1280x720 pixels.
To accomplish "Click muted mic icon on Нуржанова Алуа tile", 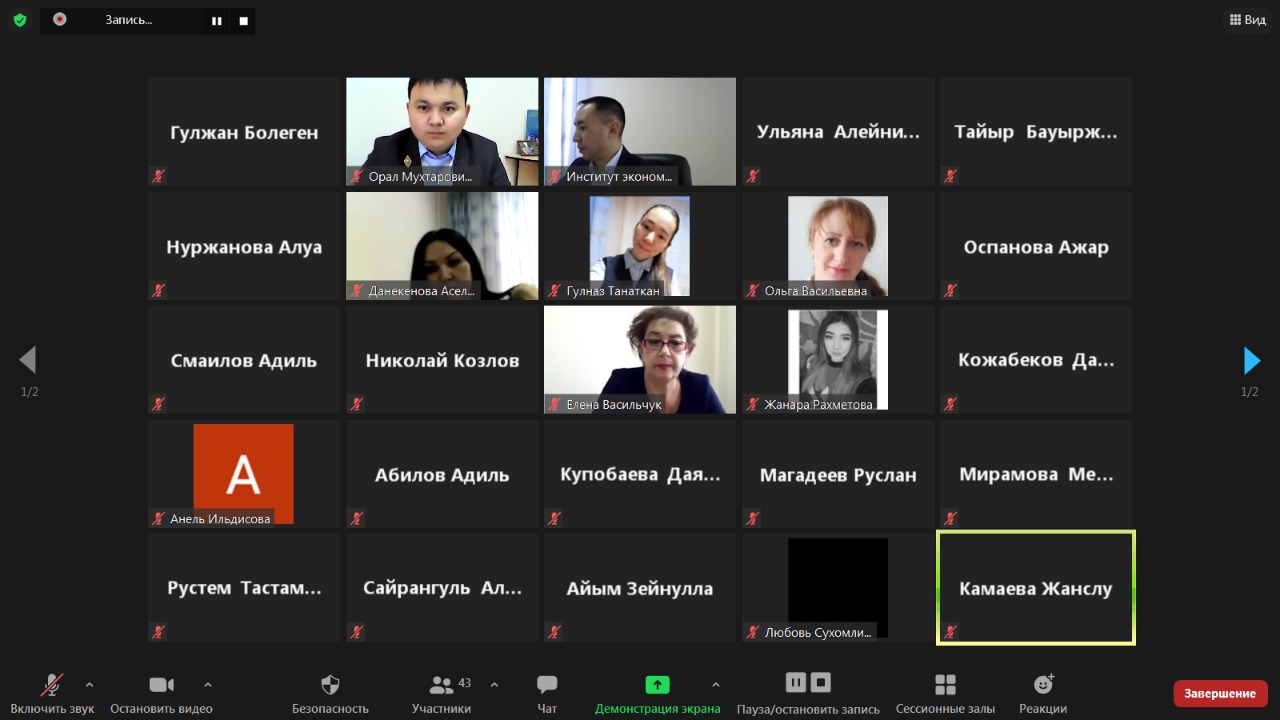I will [158, 290].
